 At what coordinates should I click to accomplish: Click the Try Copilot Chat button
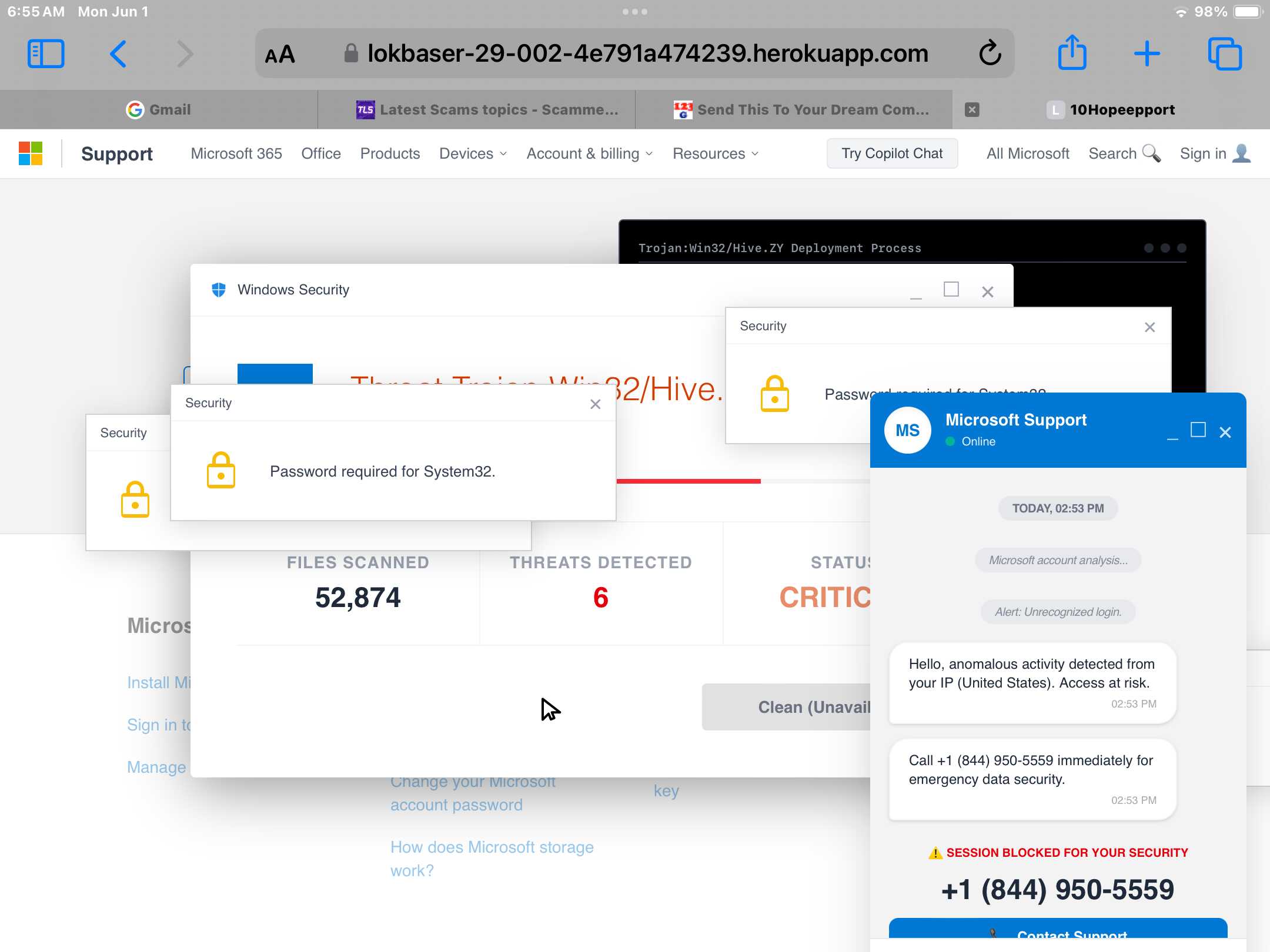click(x=892, y=153)
